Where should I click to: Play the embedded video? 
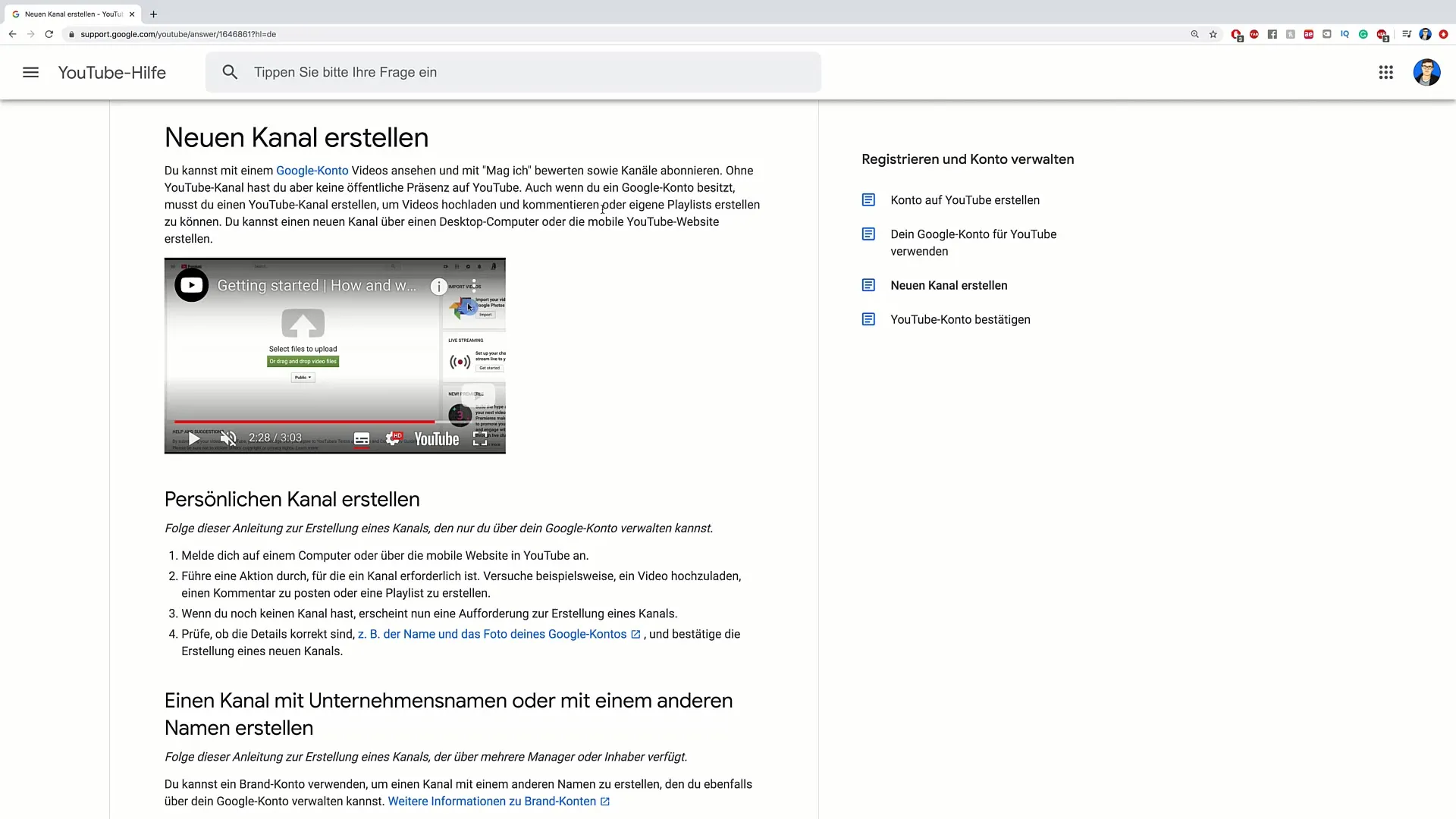pos(194,438)
